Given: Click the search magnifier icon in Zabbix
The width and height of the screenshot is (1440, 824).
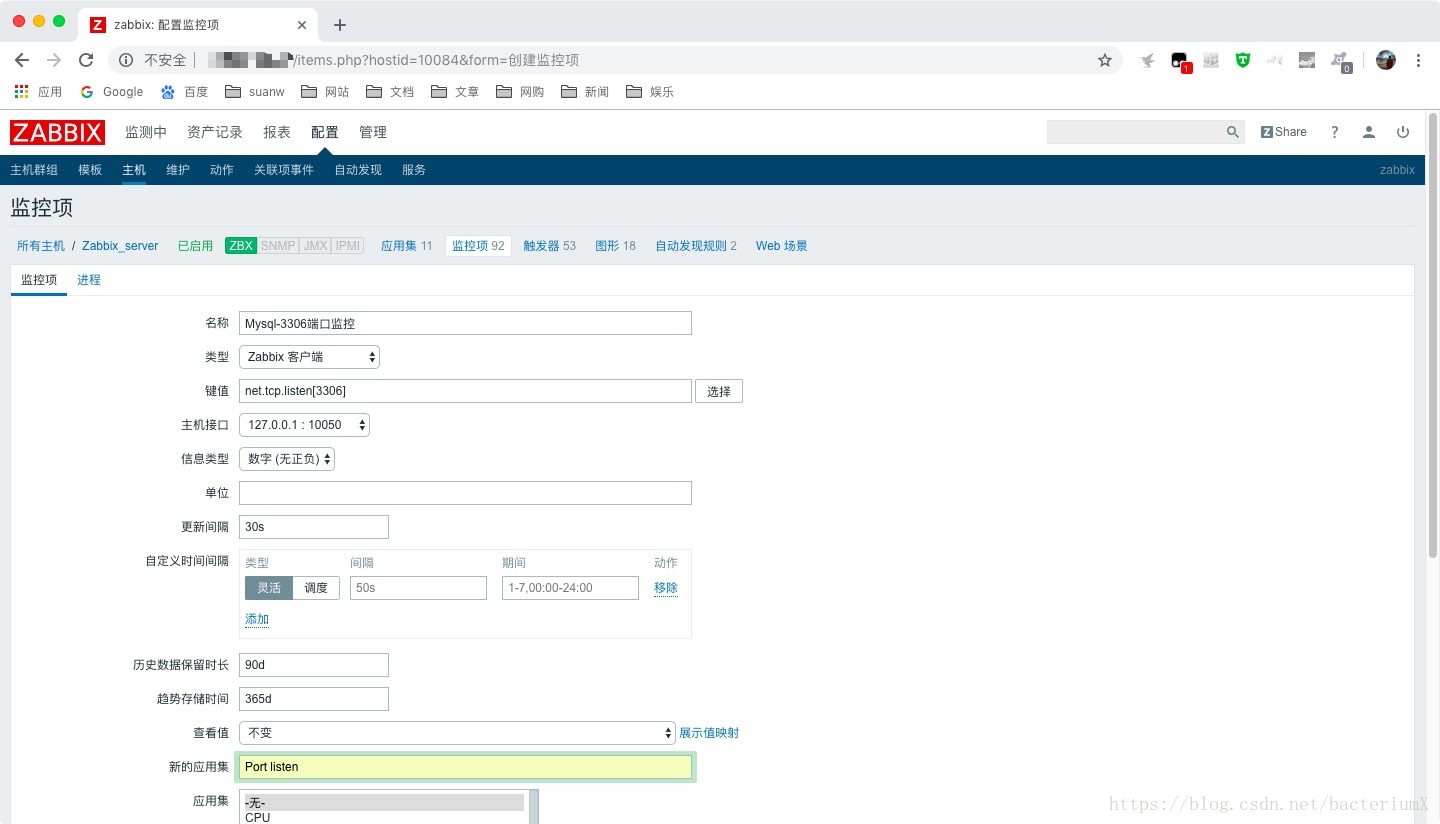Looking at the screenshot, I should pyautogui.click(x=1233, y=132).
